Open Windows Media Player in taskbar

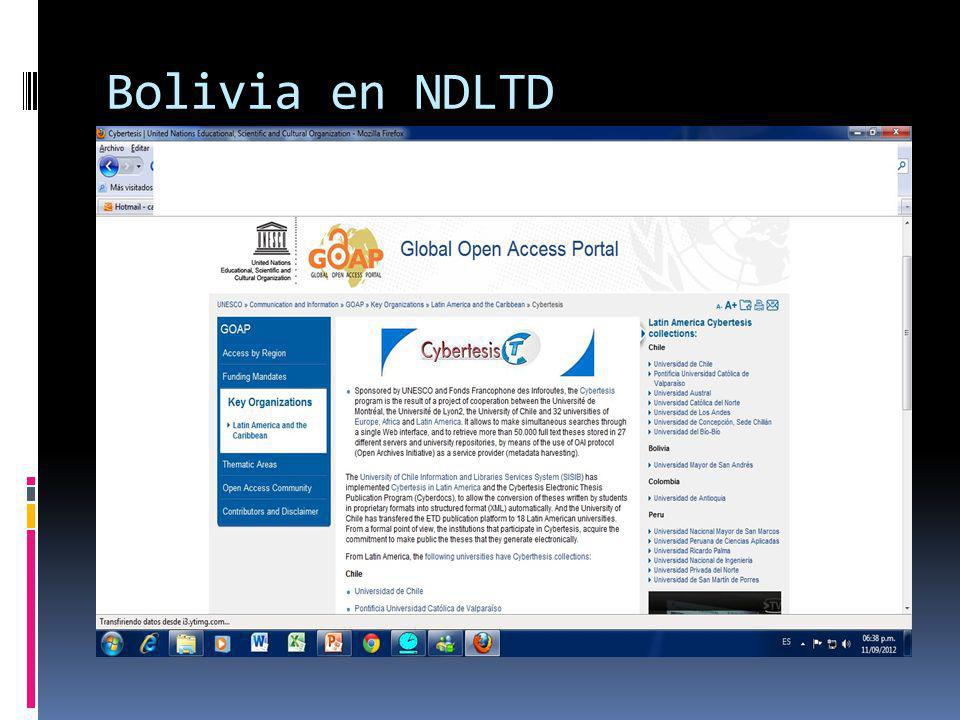click(x=222, y=643)
